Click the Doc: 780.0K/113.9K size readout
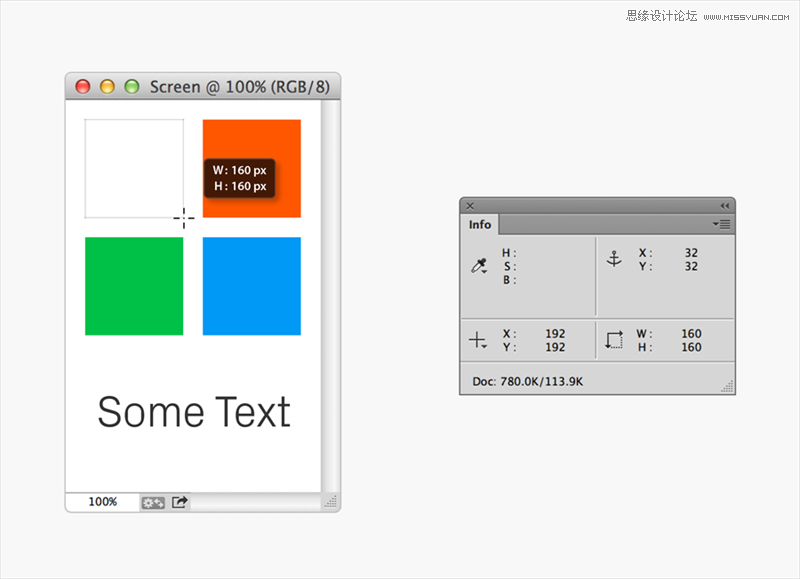Screen dimensions: 800x579 click(528, 382)
